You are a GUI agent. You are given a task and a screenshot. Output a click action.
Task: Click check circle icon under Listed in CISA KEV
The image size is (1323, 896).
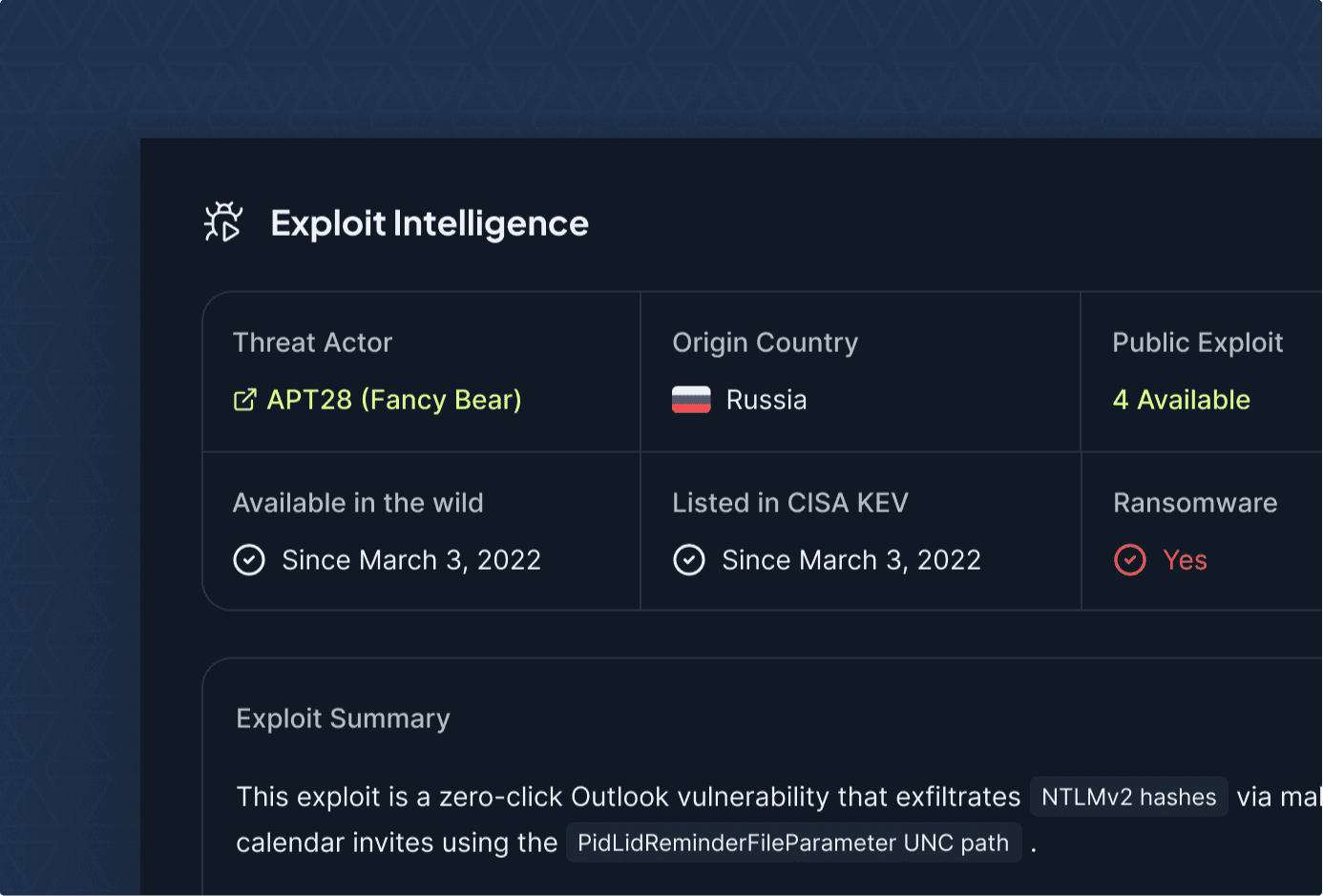tap(689, 560)
